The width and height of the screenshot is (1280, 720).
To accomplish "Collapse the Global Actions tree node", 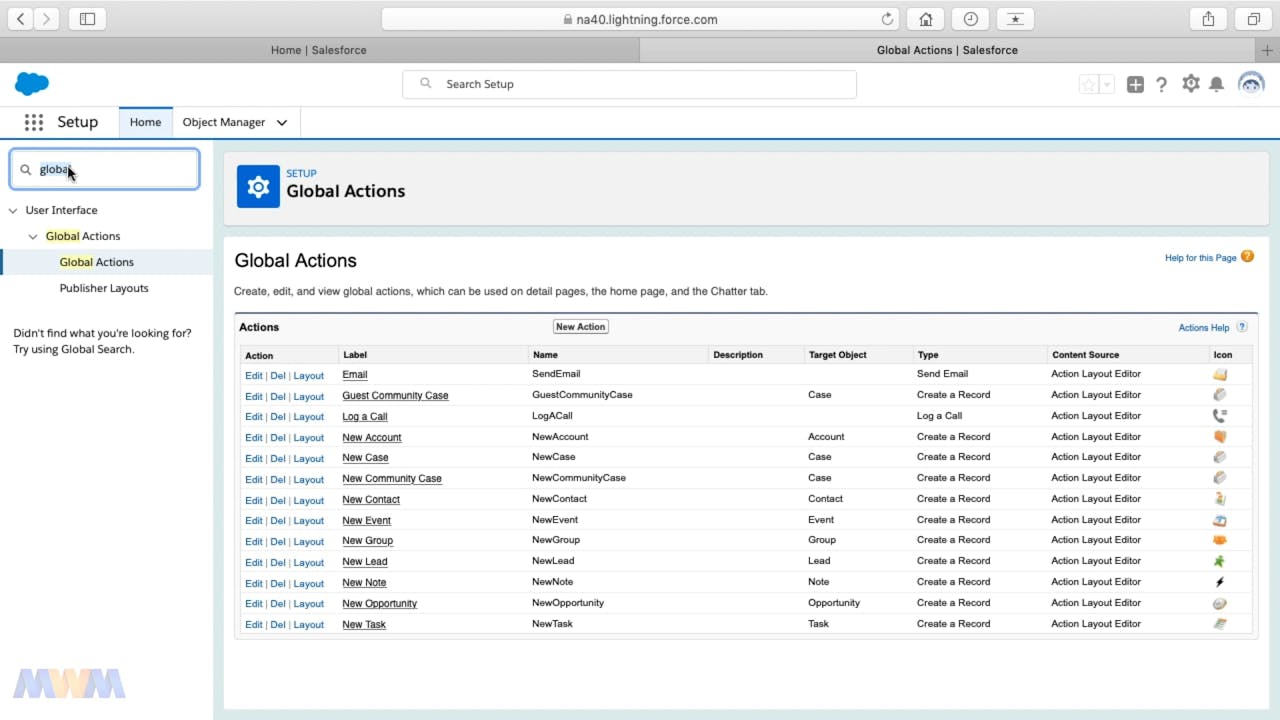I will coord(33,237).
